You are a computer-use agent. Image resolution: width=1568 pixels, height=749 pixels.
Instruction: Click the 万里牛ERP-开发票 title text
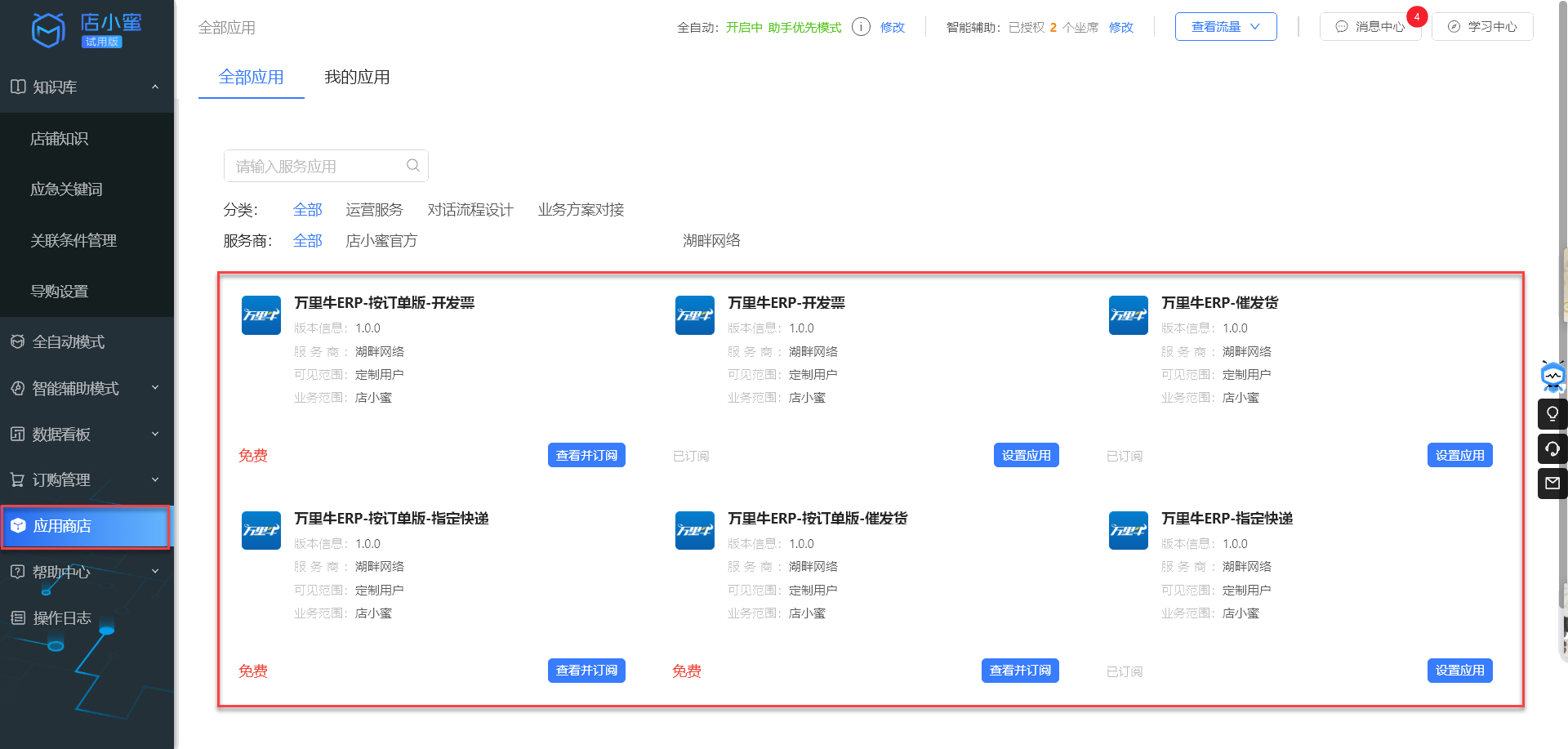(x=786, y=303)
